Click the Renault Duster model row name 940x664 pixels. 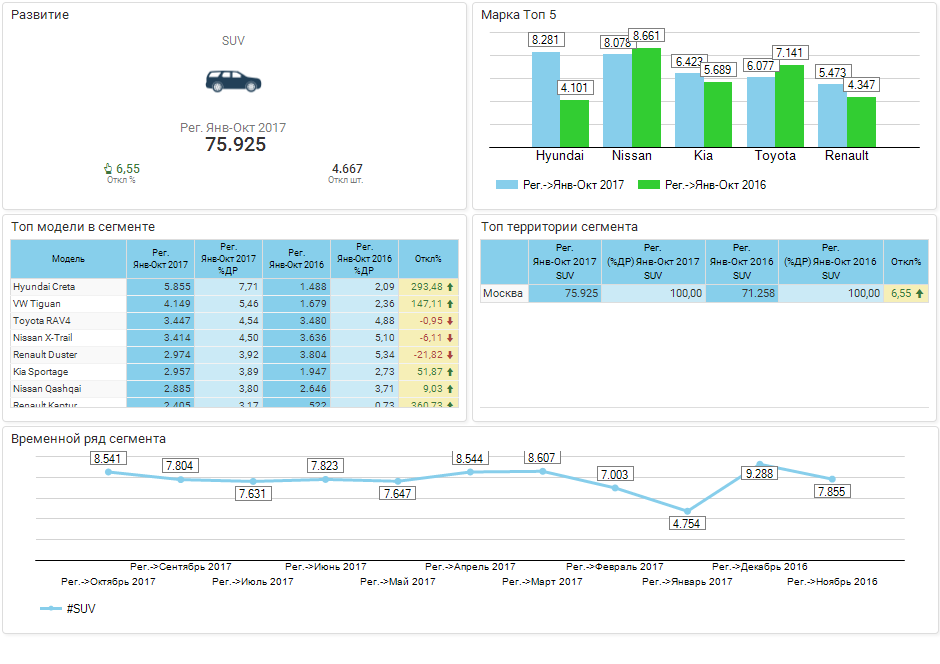[x=45, y=355]
